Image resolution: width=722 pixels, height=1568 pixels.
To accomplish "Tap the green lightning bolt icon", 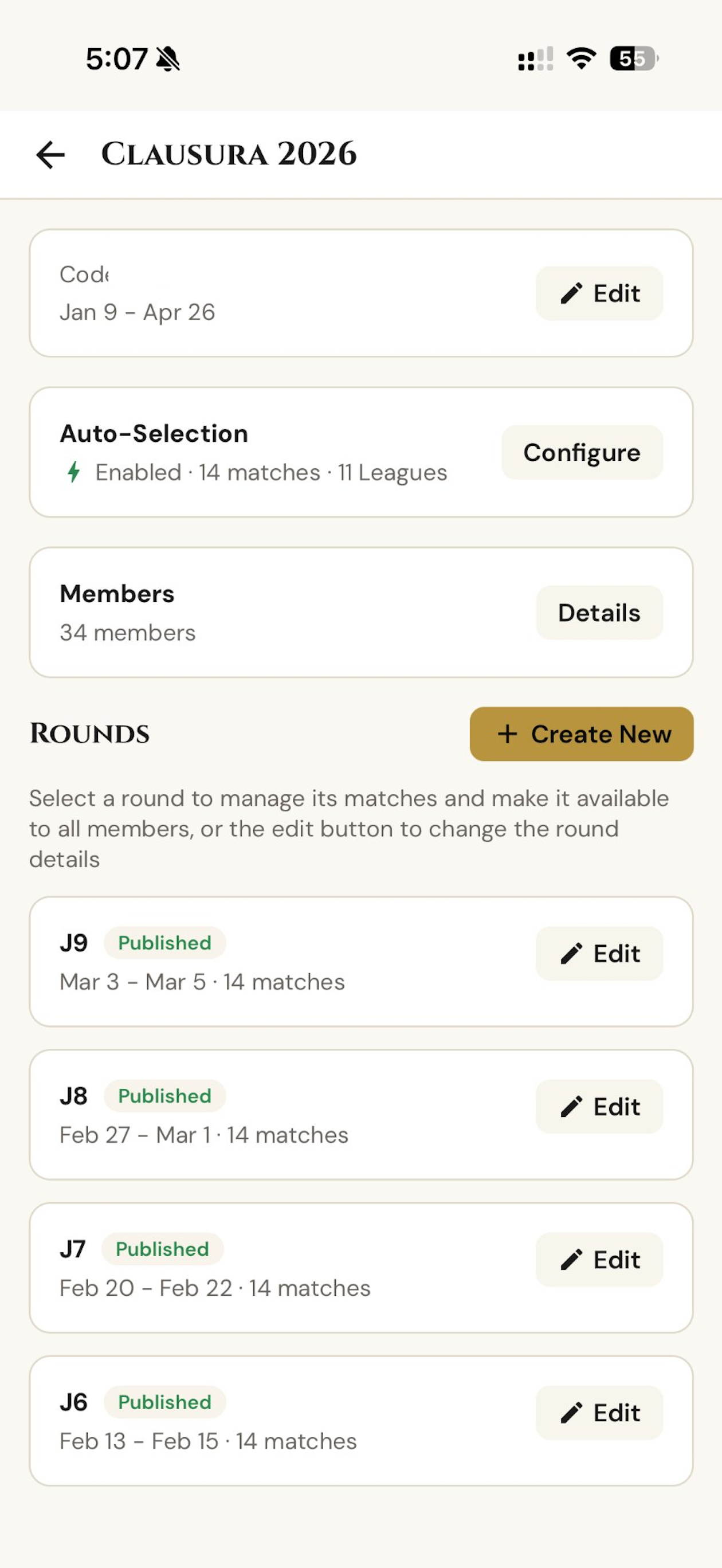I will click(74, 472).
